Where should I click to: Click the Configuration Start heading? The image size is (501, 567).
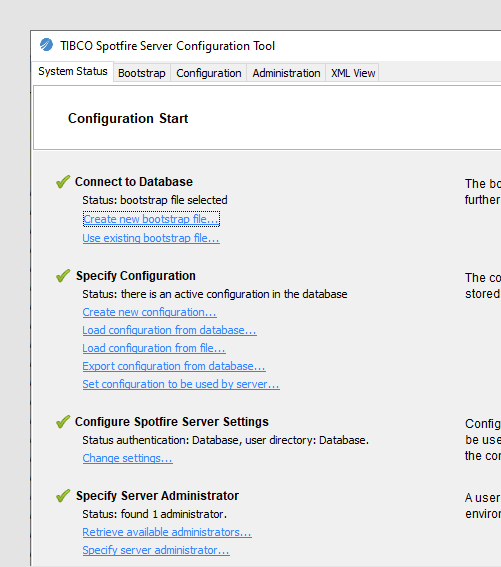[x=128, y=119]
